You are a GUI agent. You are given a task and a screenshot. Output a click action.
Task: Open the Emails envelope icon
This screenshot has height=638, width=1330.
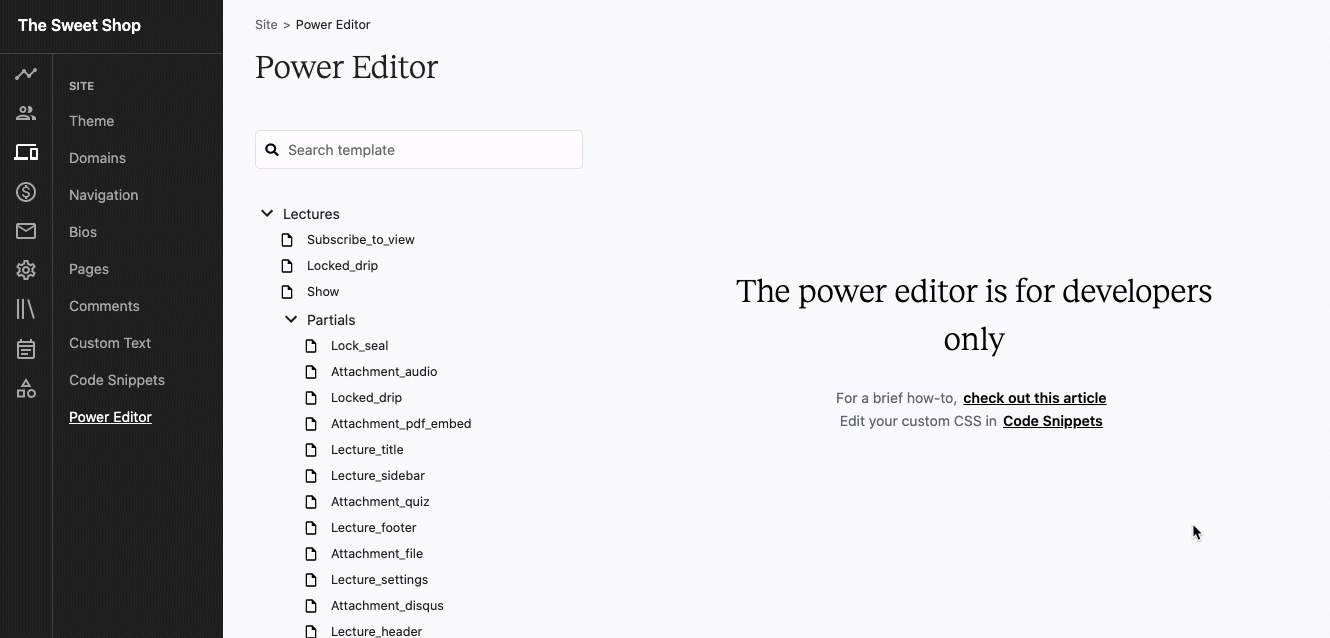(26, 231)
